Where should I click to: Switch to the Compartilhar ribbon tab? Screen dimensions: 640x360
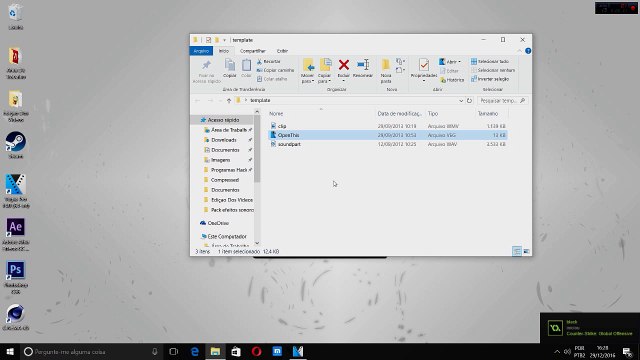pyautogui.click(x=253, y=51)
